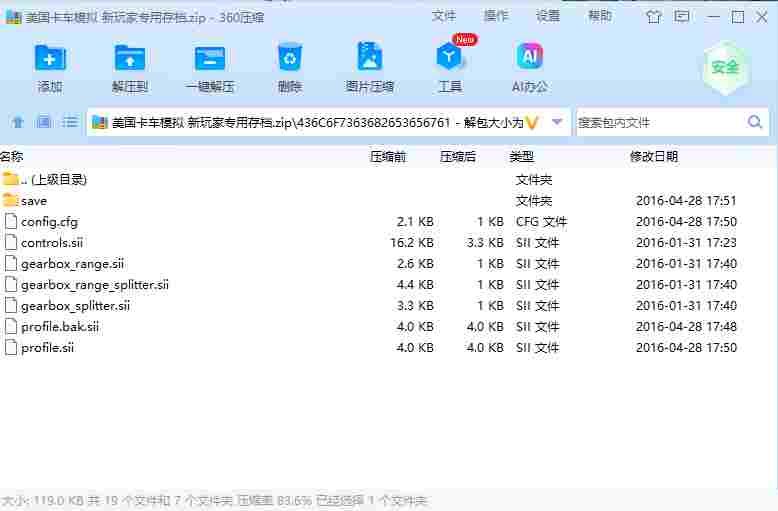
Task: Select the config.cfg file name
Action: (x=49, y=222)
